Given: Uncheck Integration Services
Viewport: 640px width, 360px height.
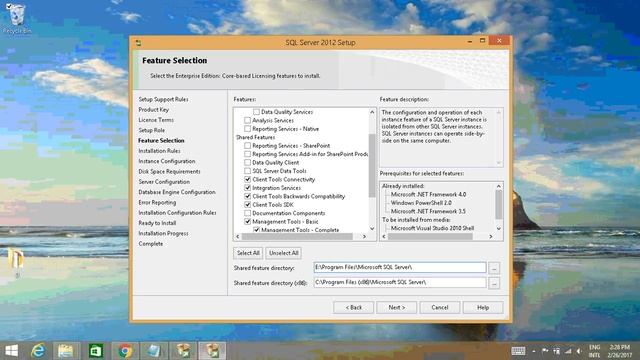Looking at the screenshot, I should [x=247, y=188].
